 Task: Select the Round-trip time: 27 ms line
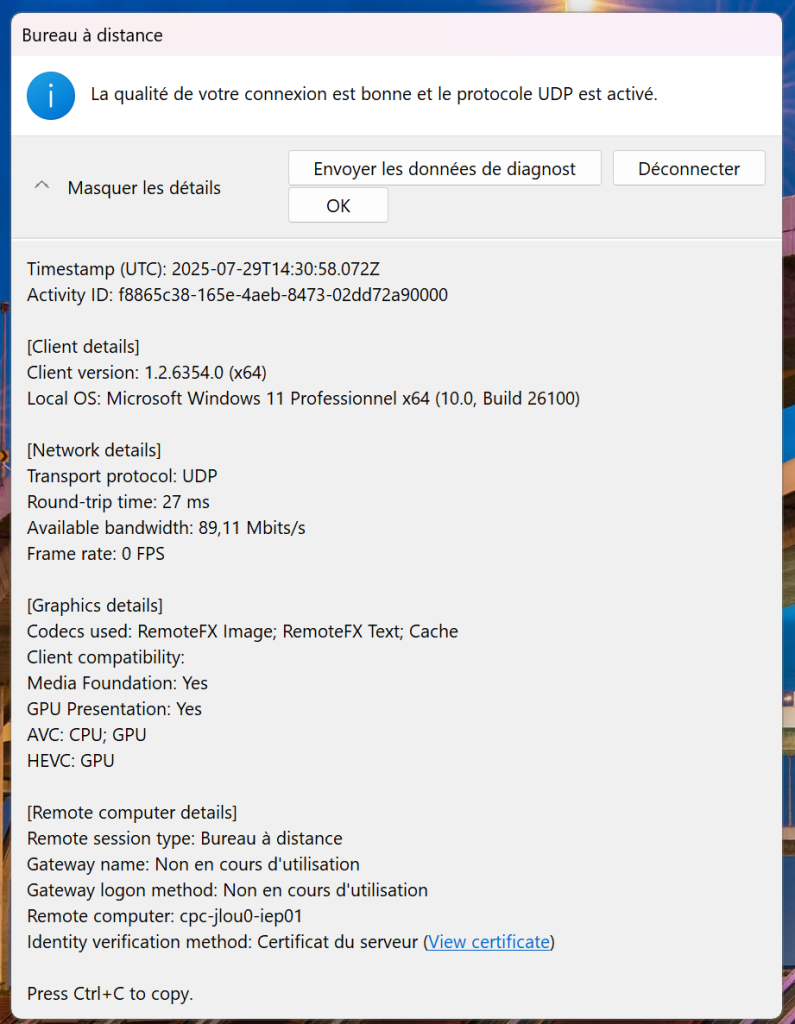pos(118,502)
